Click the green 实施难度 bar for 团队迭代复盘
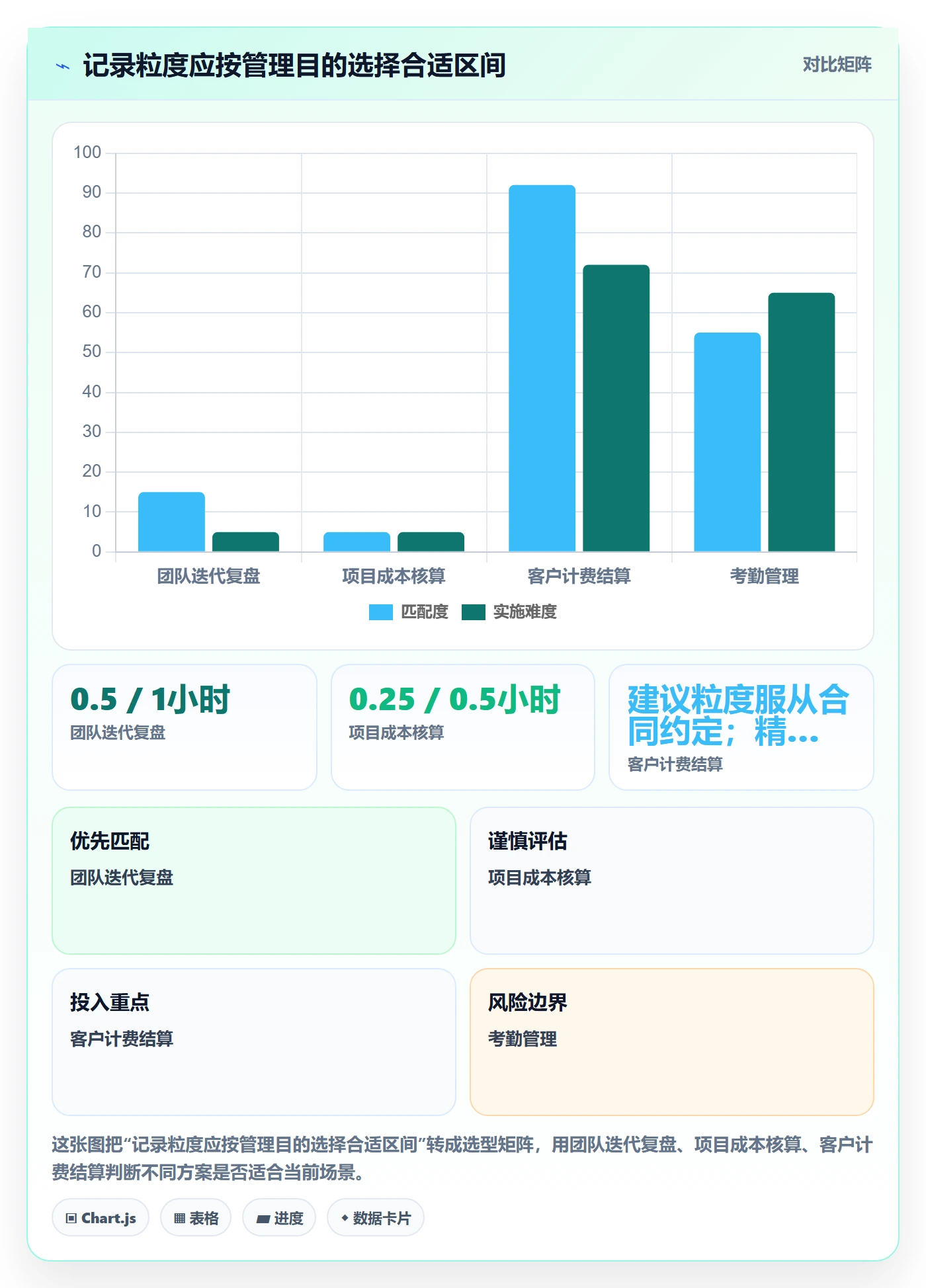 pos(245,542)
